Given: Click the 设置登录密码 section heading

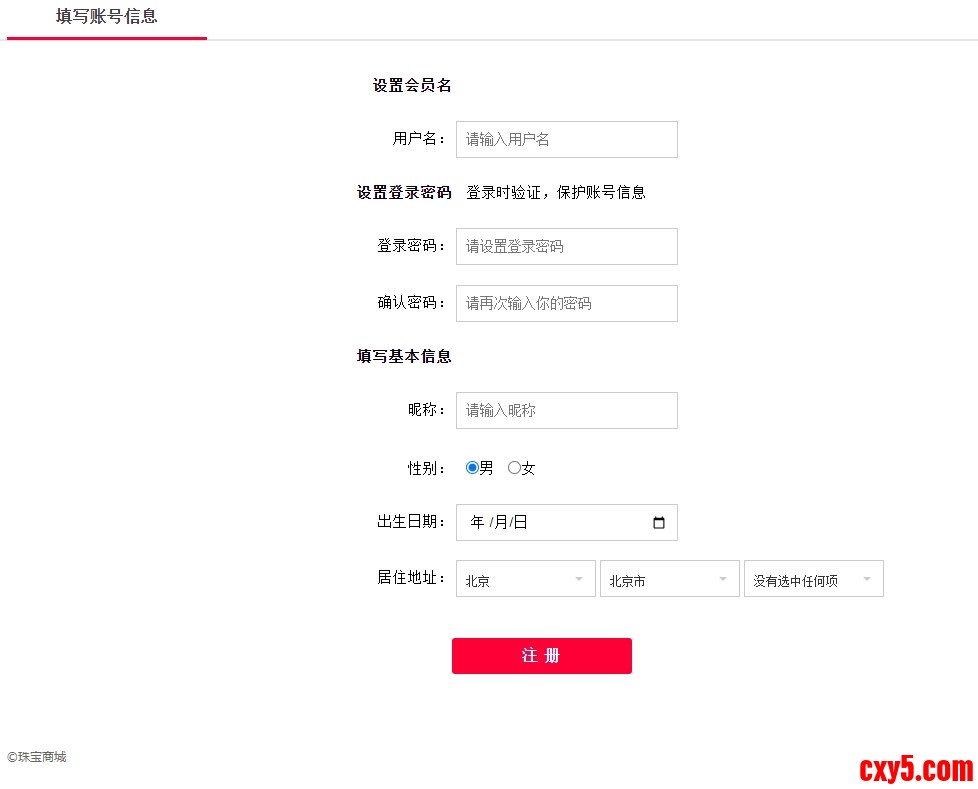Looking at the screenshot, I should [404, 192].
